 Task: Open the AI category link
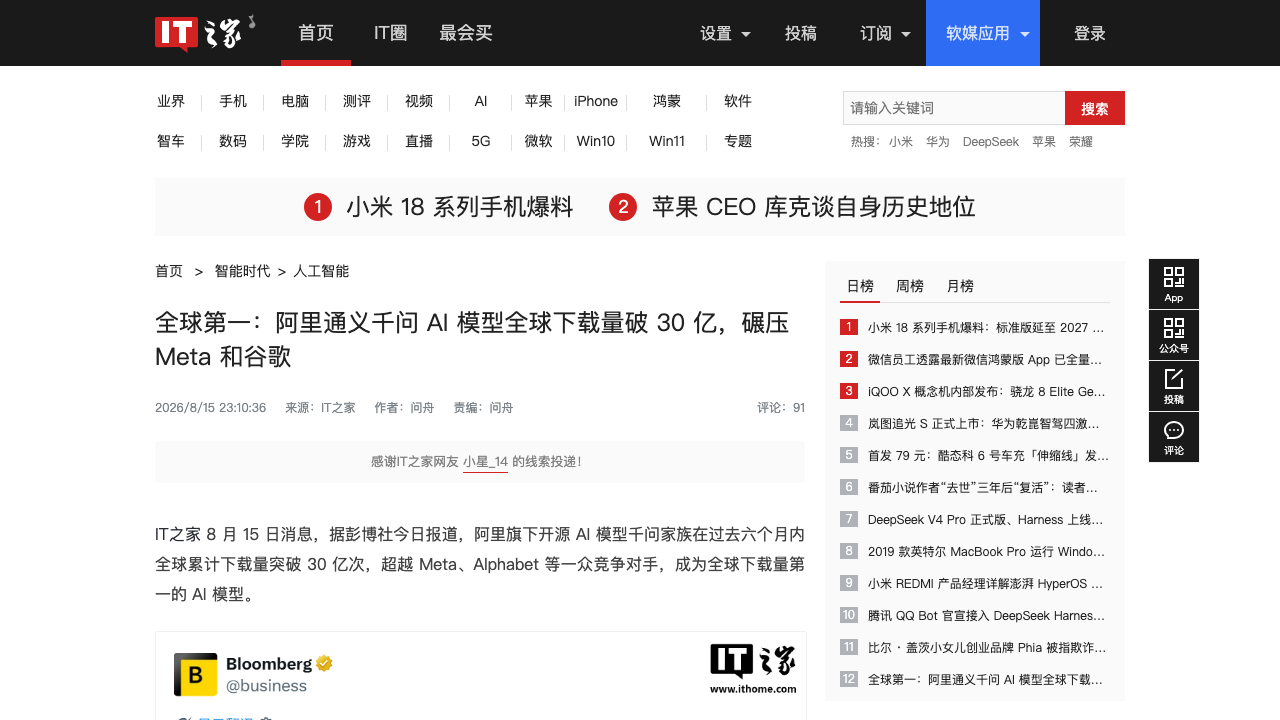click(481, 101)
